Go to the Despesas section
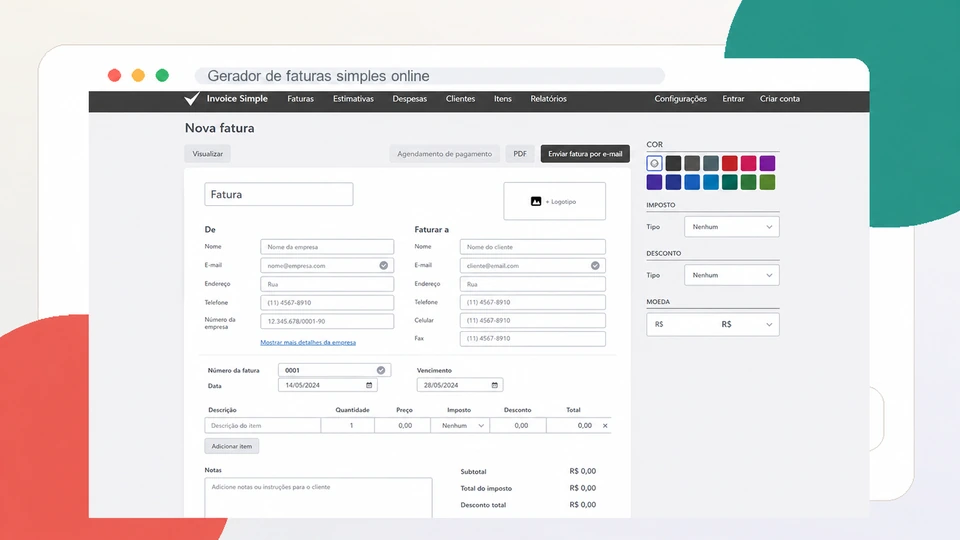 coord(410,99)
